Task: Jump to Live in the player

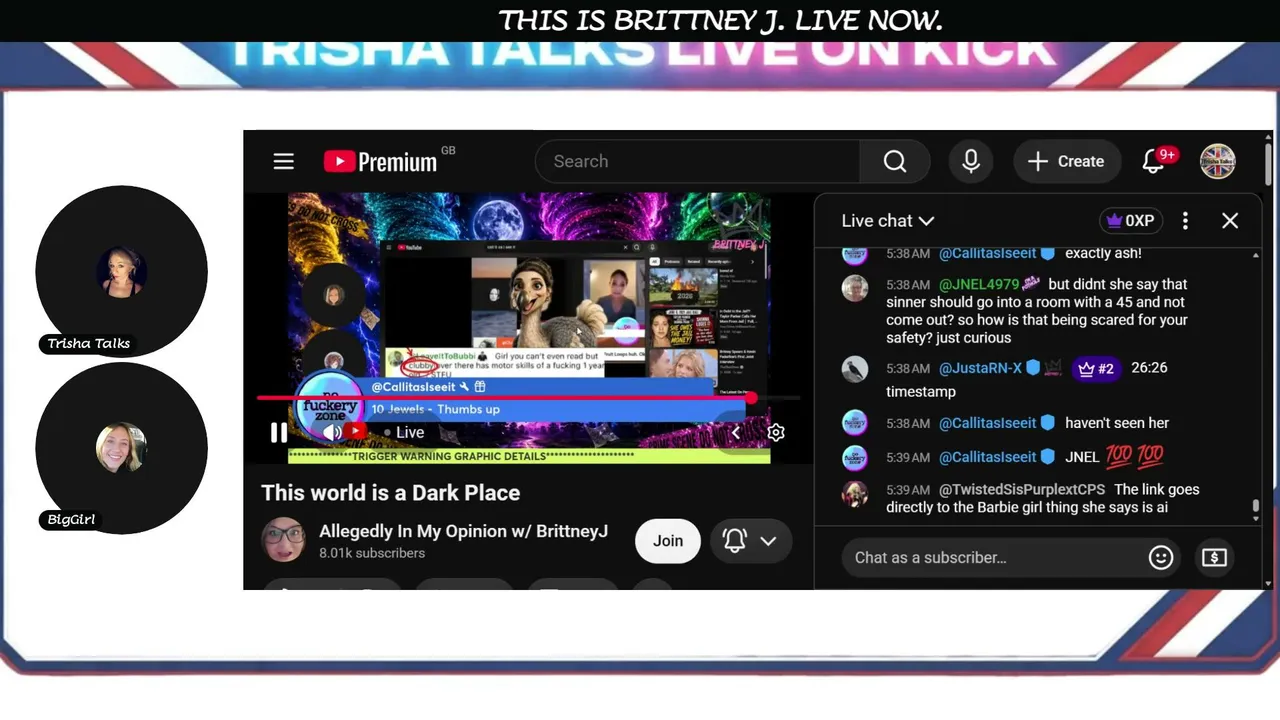Action: click(x=405, y=432)
